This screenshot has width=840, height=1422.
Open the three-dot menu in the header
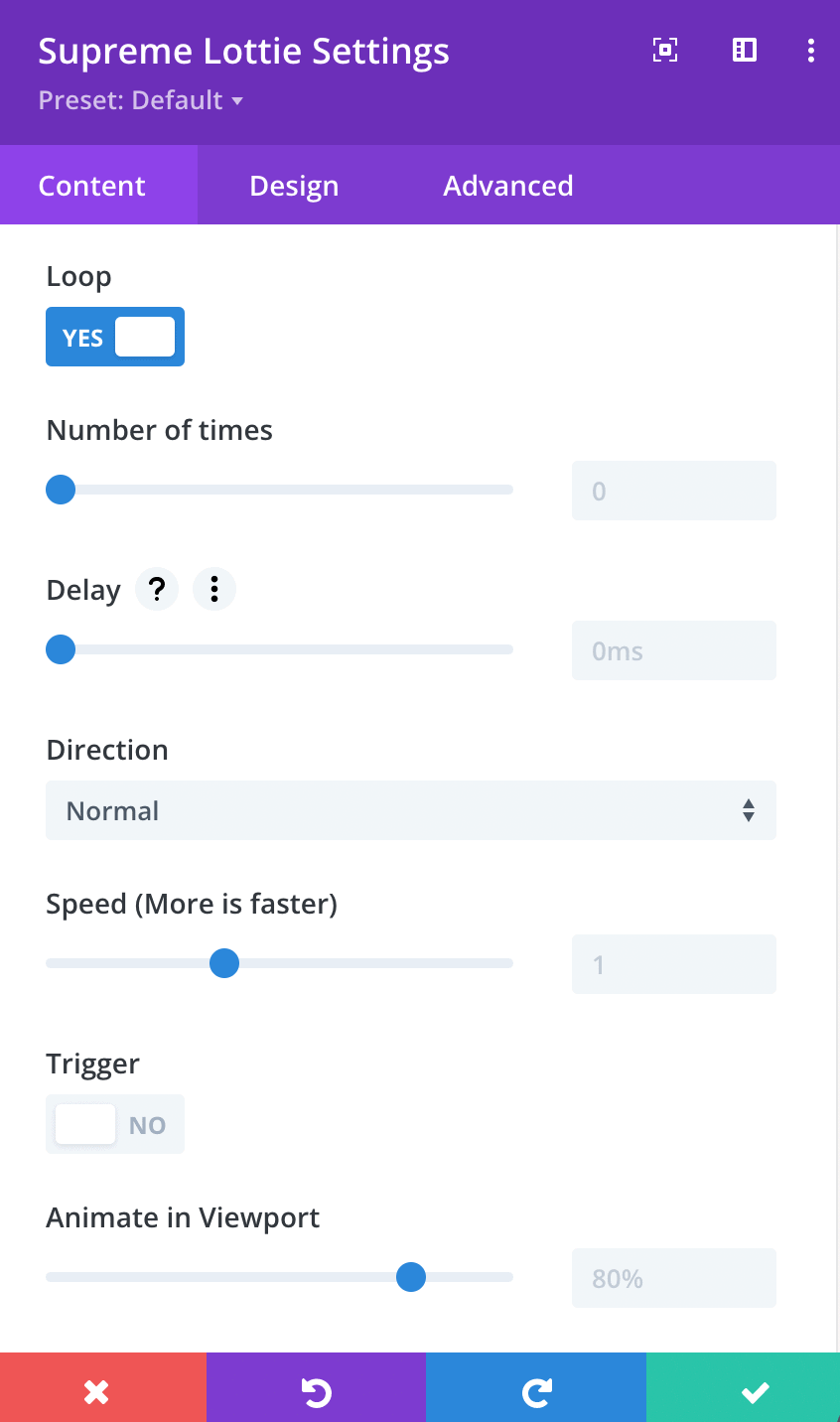point(811,50)
